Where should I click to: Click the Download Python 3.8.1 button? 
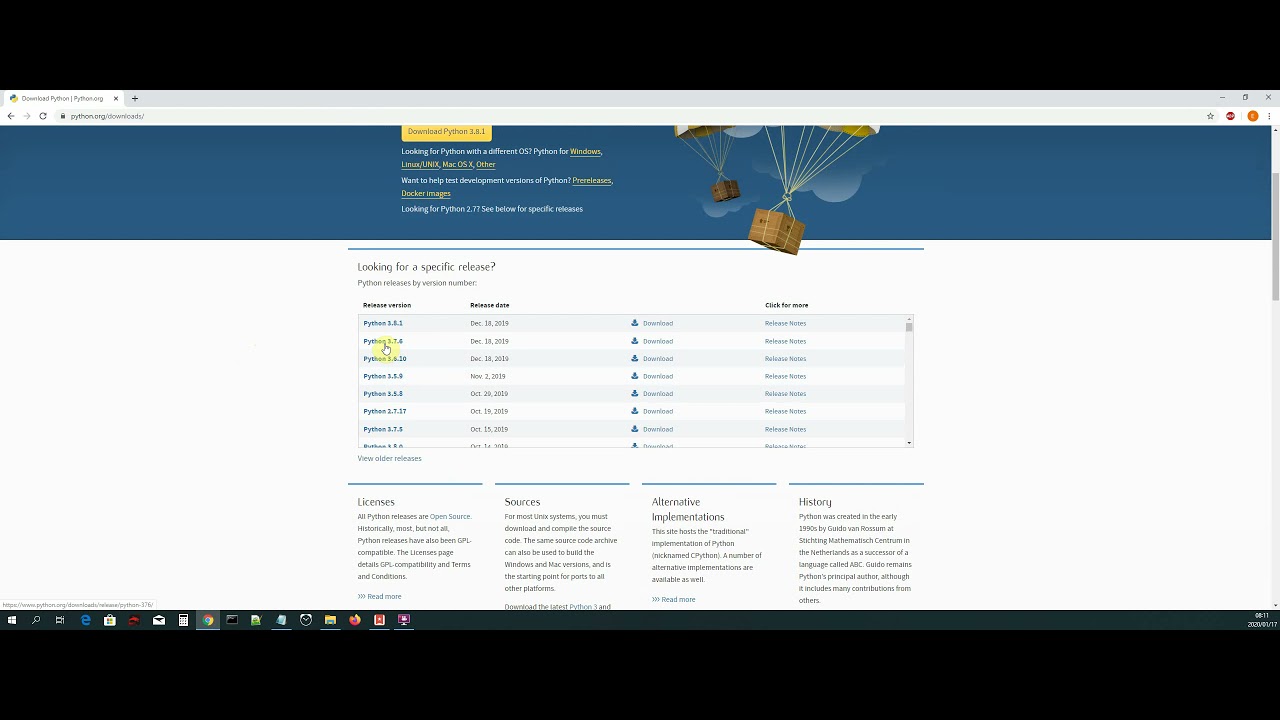tap(446, 132)
